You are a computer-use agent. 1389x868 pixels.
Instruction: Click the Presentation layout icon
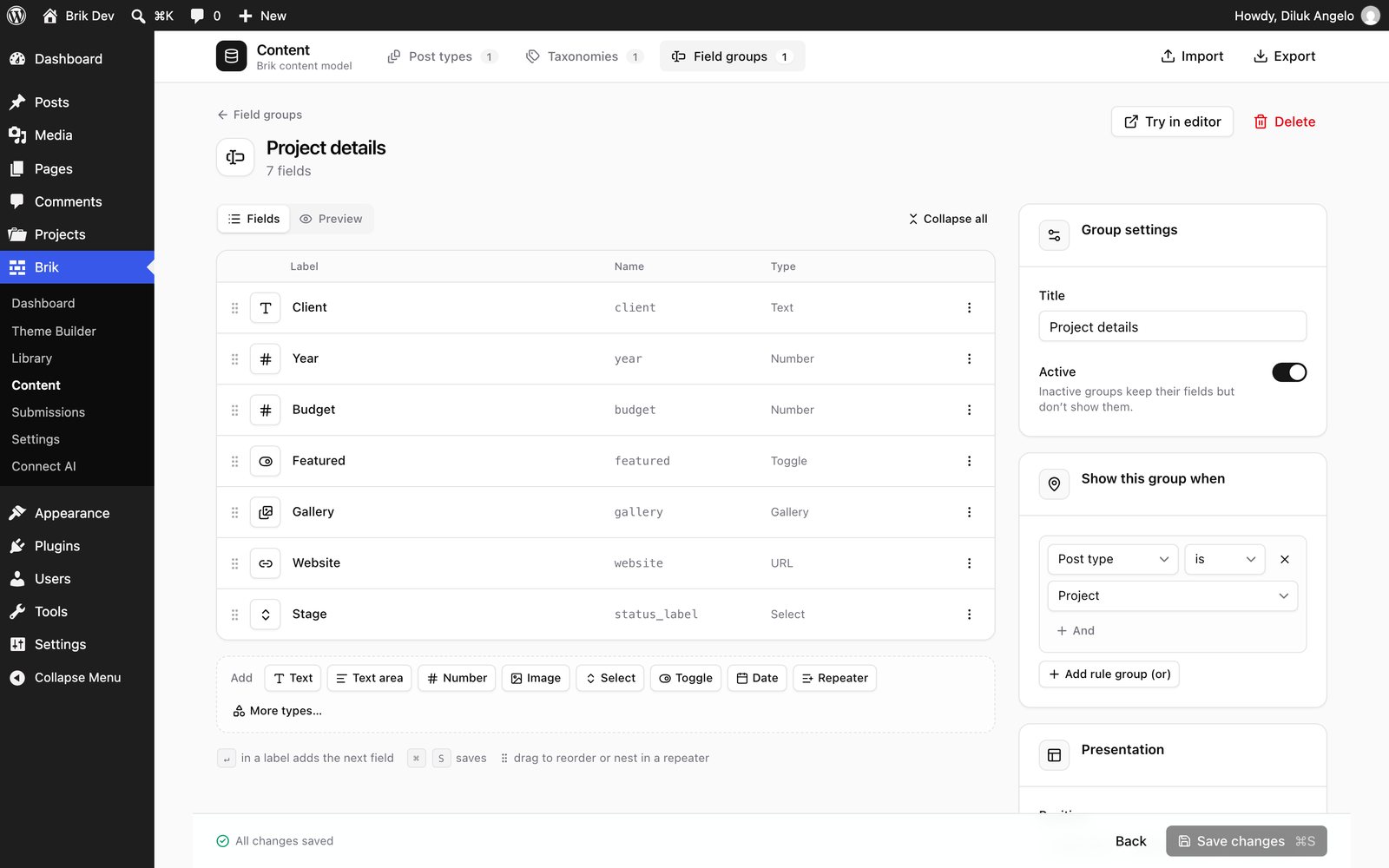click(1054, 755)
